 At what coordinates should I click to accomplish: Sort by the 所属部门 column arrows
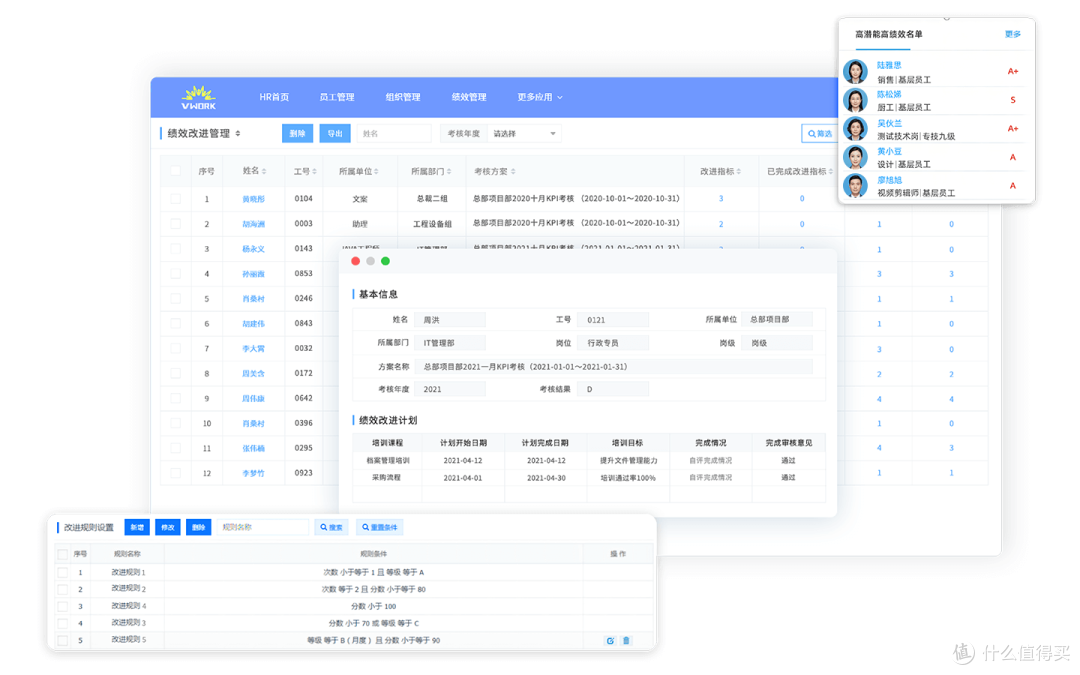449,172
